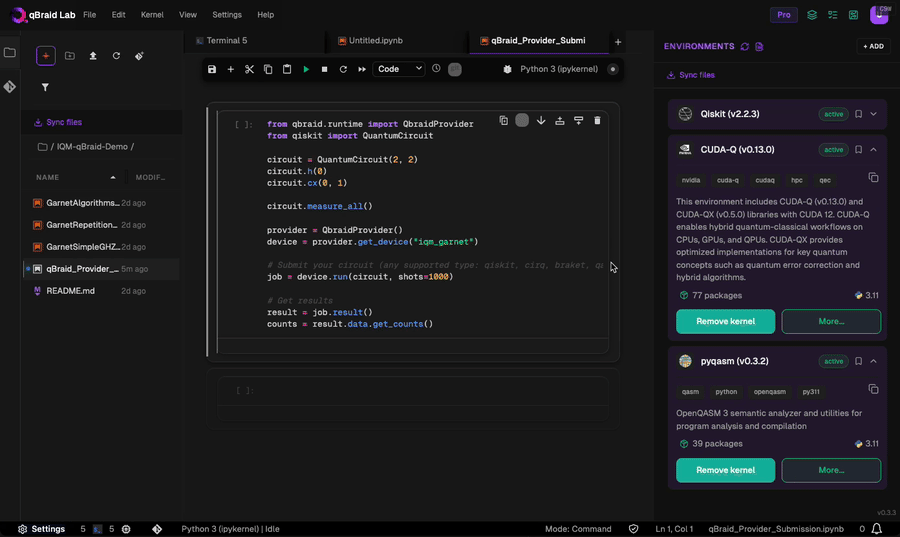
Task: Collapse the pyqasm (v0.3.2) environment card
Action: pyautogui.click(x=874, y=361)
